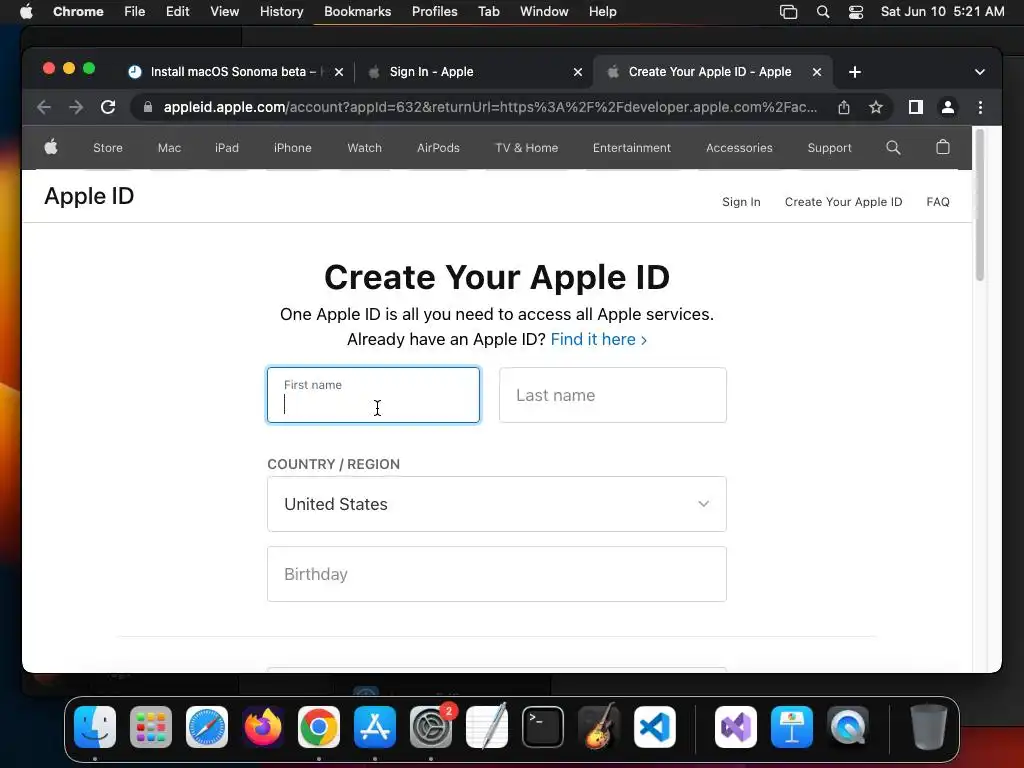Open App Store from the Dock

pyautogui.click(x=375, y=727)
